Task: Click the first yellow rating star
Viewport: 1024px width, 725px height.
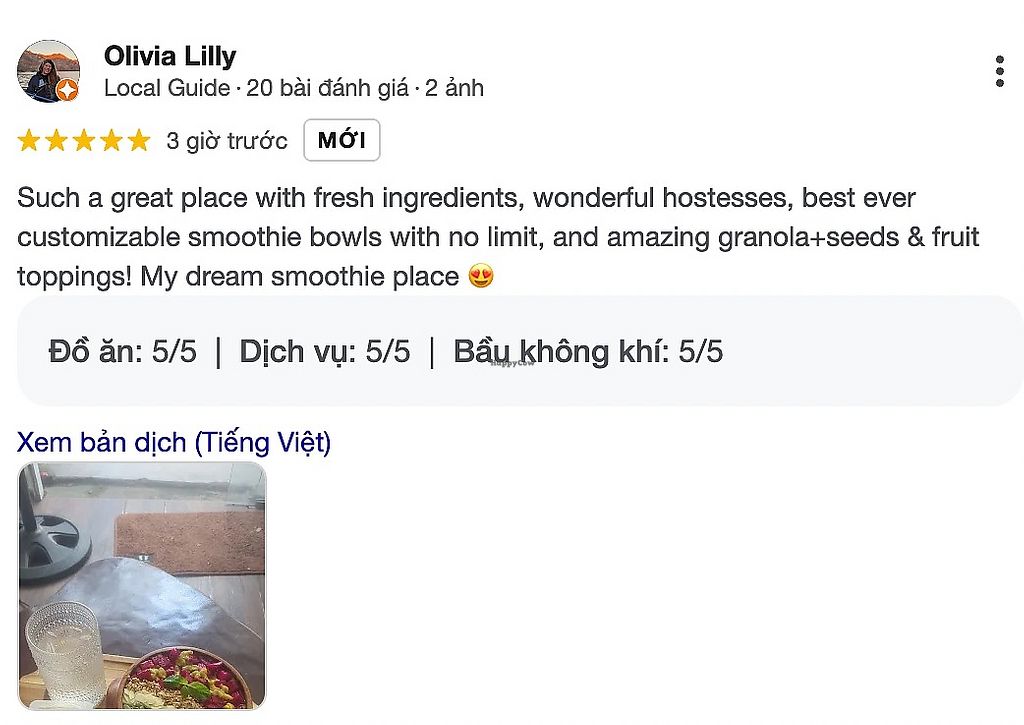Action: (x=29, y=141)
